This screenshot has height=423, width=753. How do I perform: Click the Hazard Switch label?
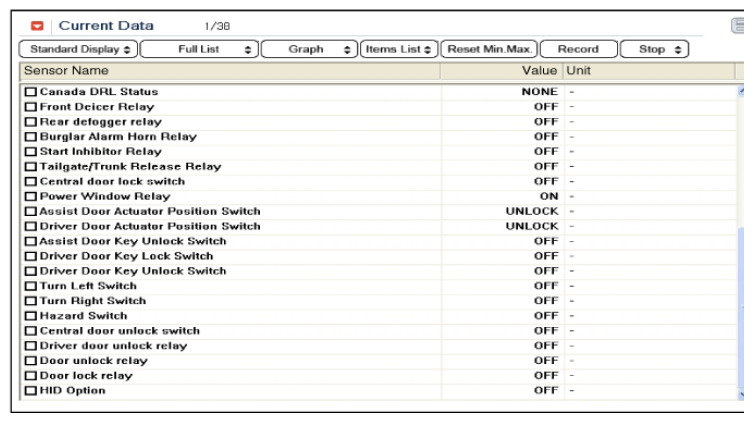coord(84,316)
